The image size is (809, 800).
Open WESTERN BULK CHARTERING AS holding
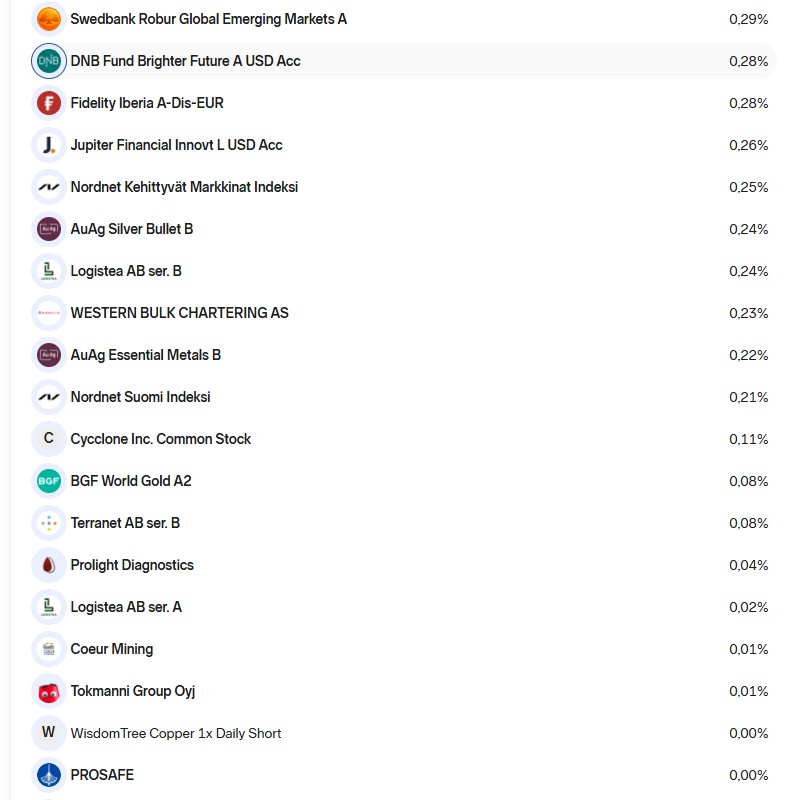pyautogui.click(x=179, y=313)
